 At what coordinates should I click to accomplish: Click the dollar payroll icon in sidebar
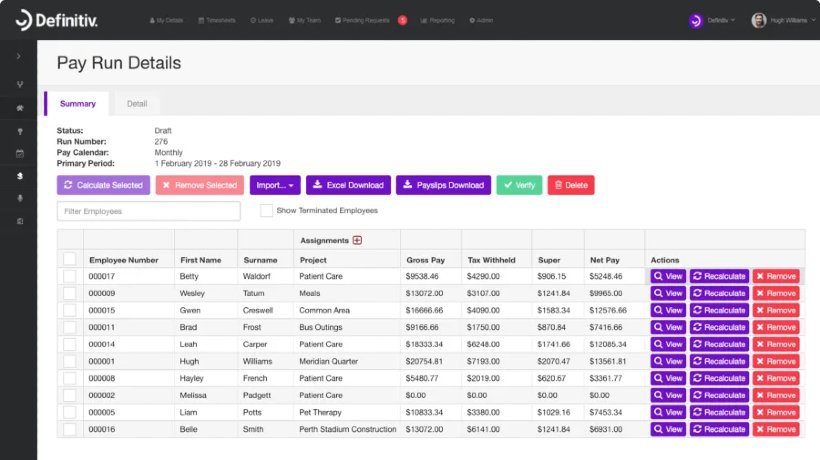(18, 175)
